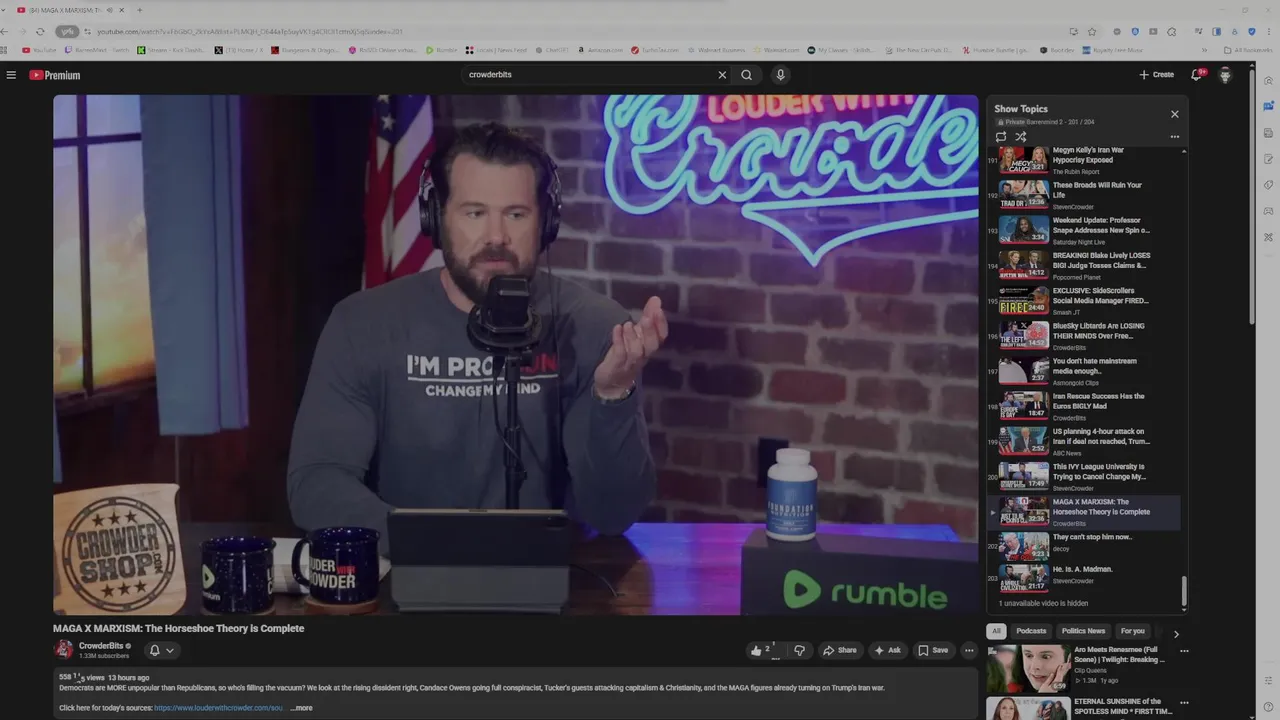The image size is (1280, 720).
Task: Save the video to a playlist
Action: [x=933, y=650]
